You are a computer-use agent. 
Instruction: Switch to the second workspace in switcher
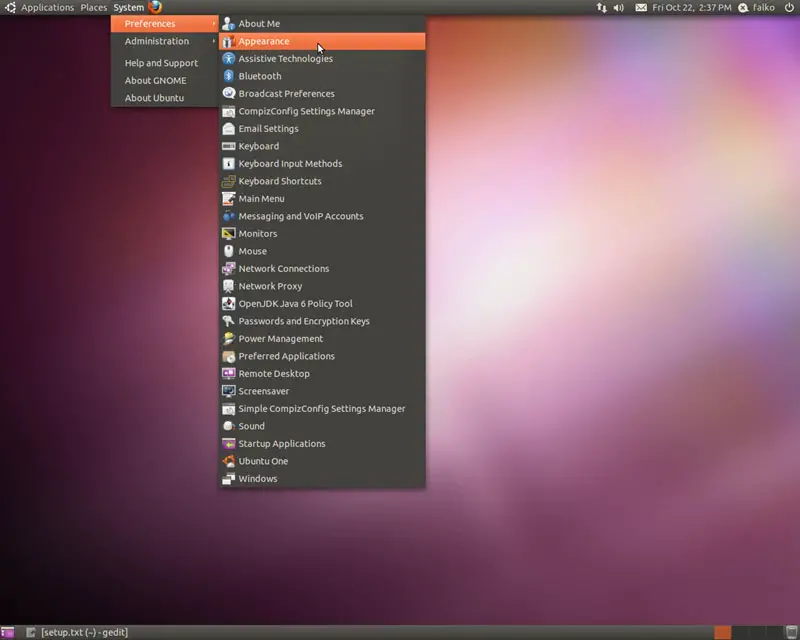pos(740,632)
